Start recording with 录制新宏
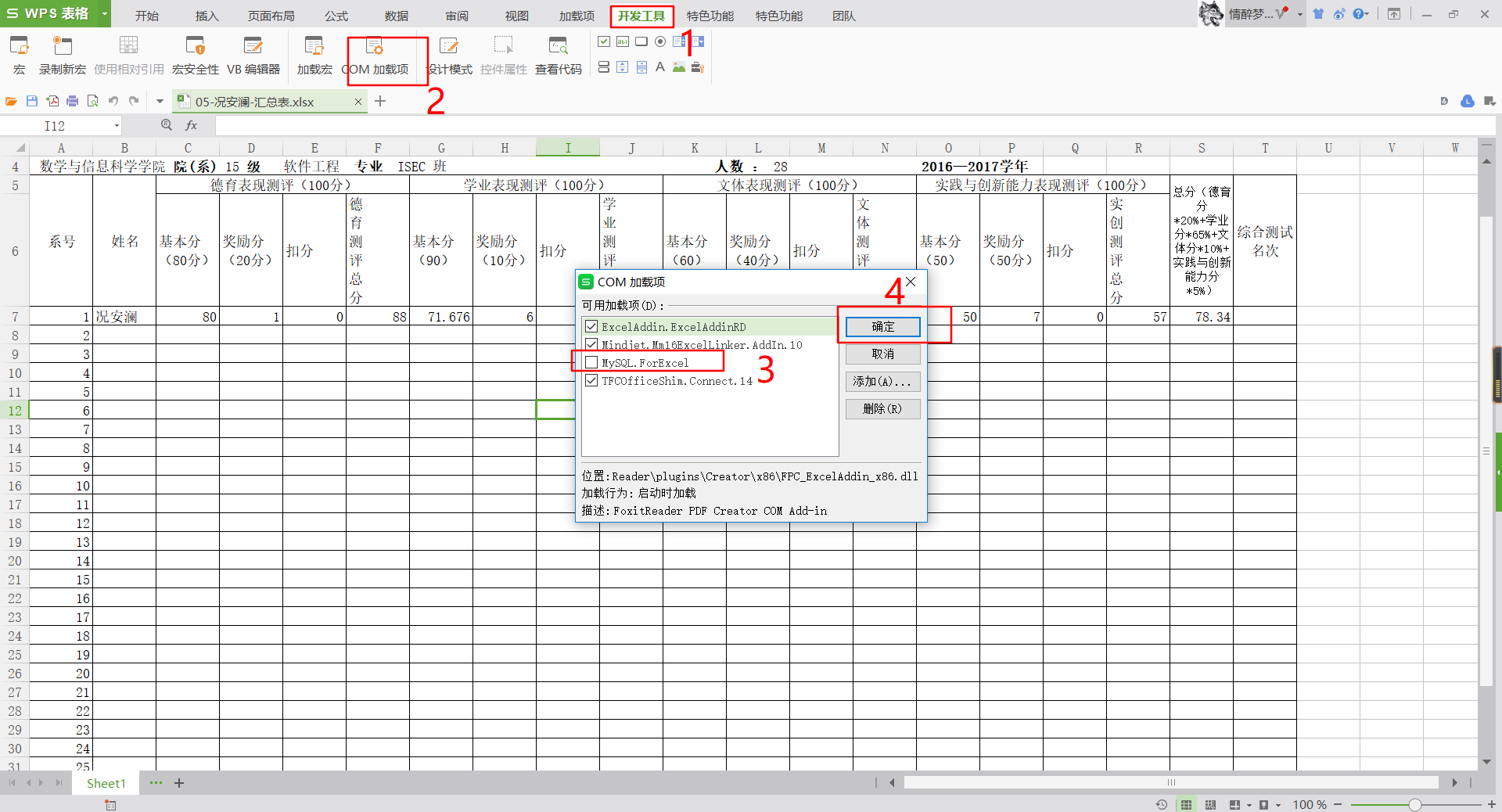 [x=63, y=55]
